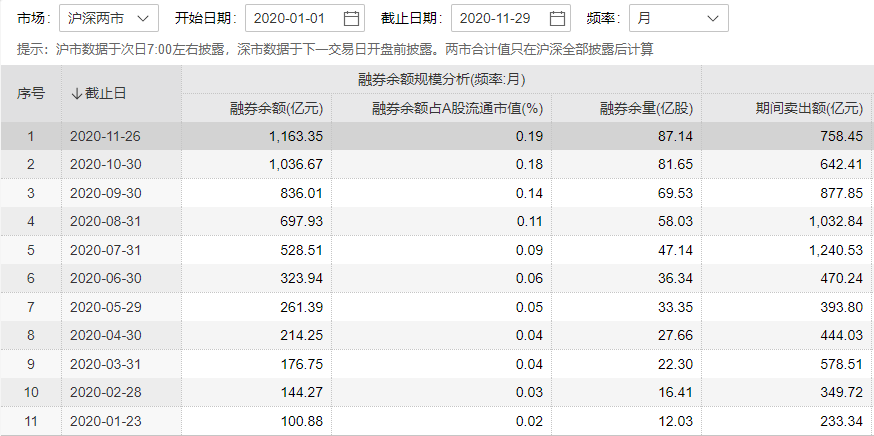This screenshot has width=874, height=436.
Task: Click the end date field 2020-11-29
Action: [x=498, y=18]
